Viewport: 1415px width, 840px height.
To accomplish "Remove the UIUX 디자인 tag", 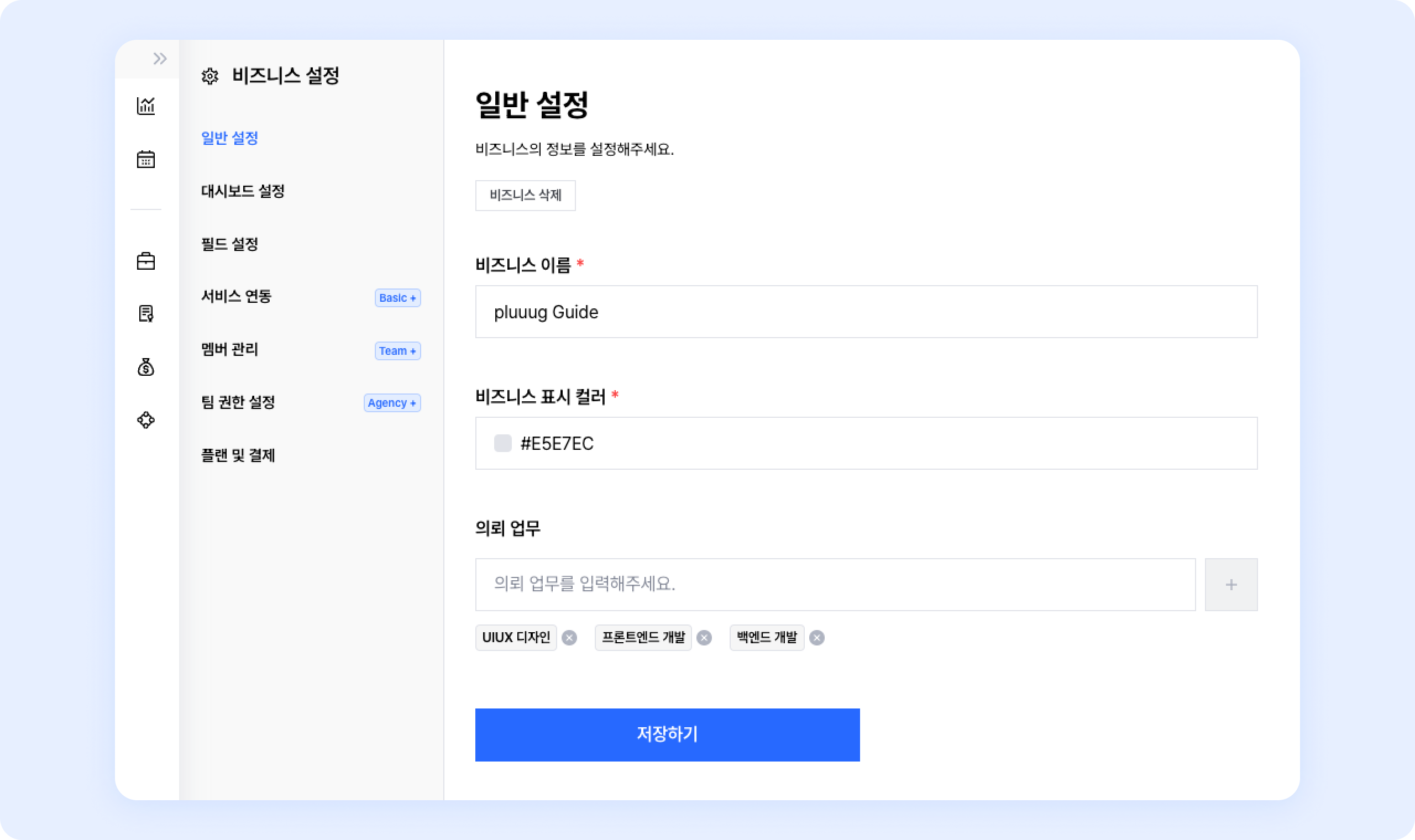I will [569, 638].
